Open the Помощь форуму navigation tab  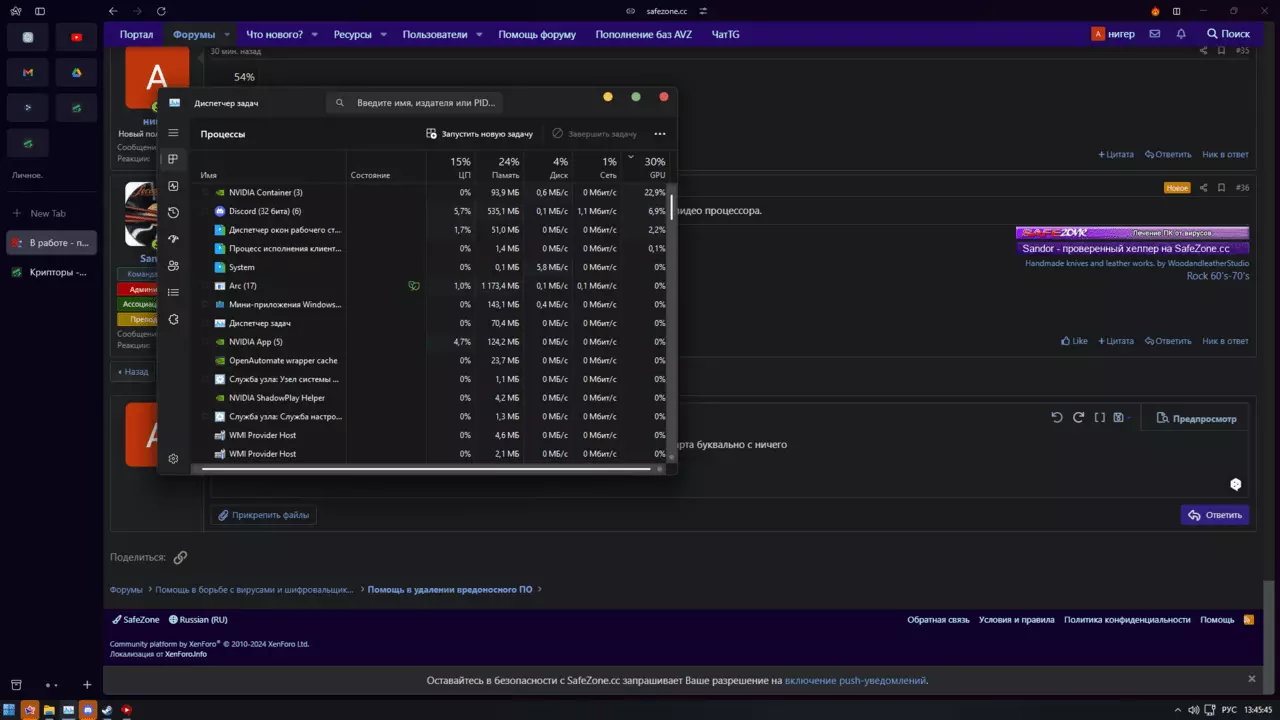537,34
